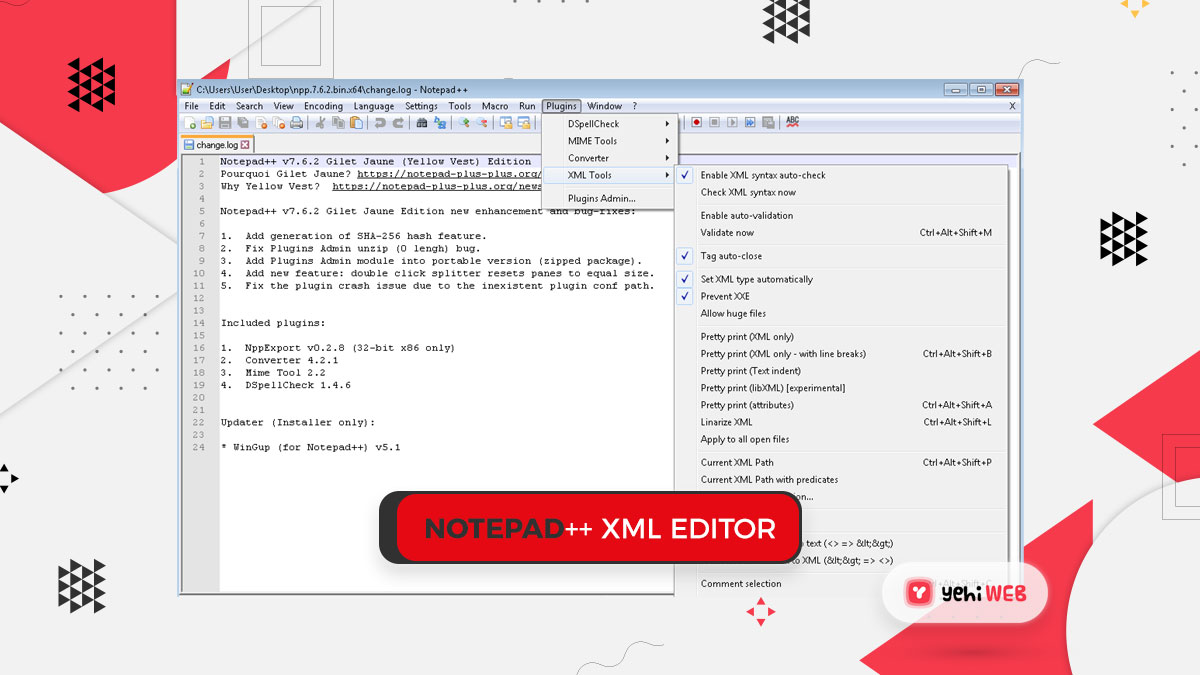Click the yehiWEB logo badge

(964, 594)
